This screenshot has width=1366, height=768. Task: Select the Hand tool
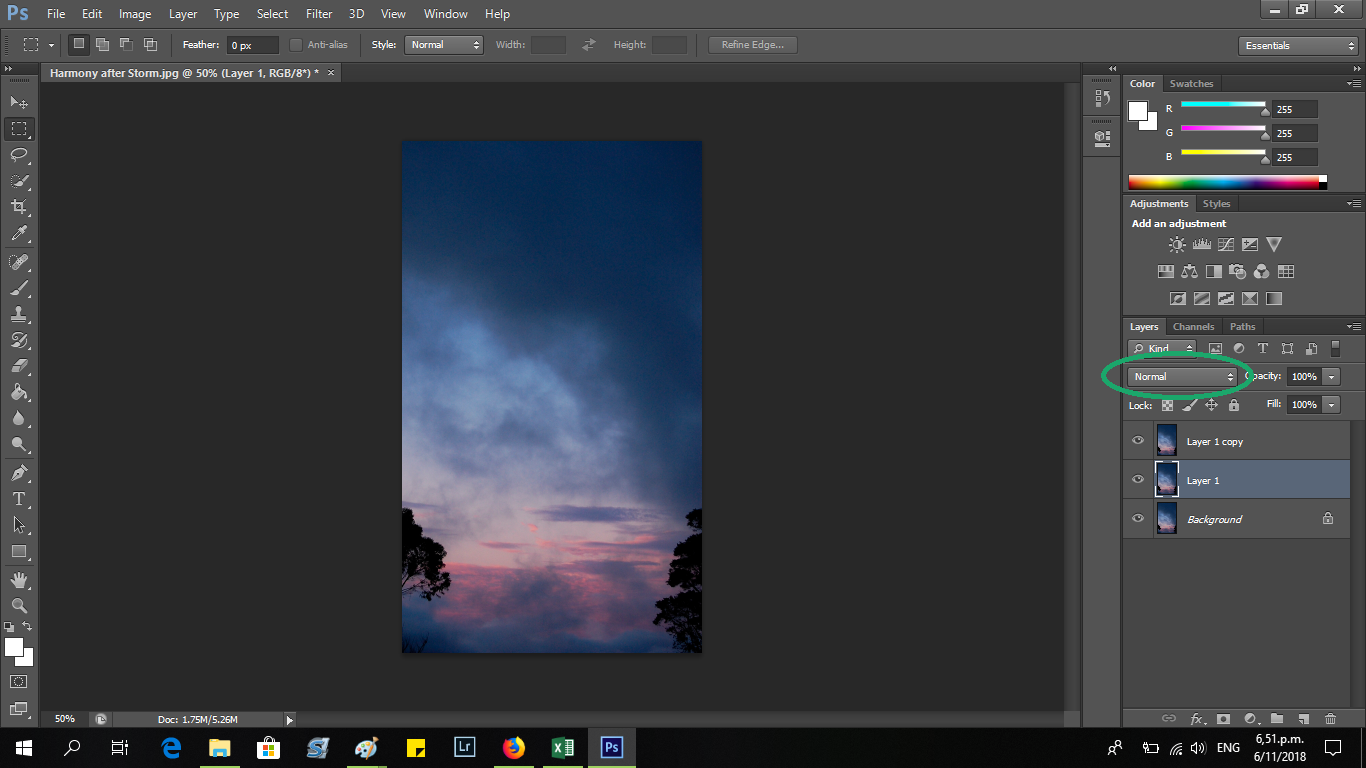tap(19, 579)
